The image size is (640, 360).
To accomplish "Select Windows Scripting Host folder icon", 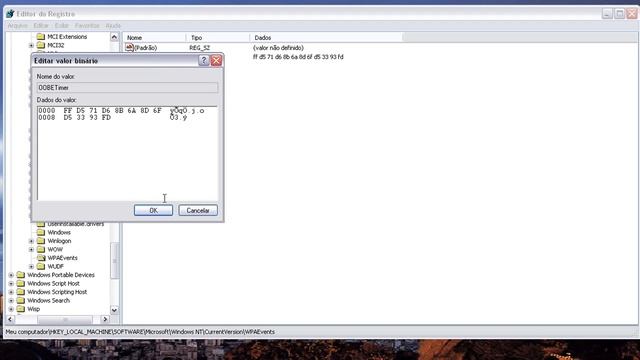I will (x=21, y=292).
